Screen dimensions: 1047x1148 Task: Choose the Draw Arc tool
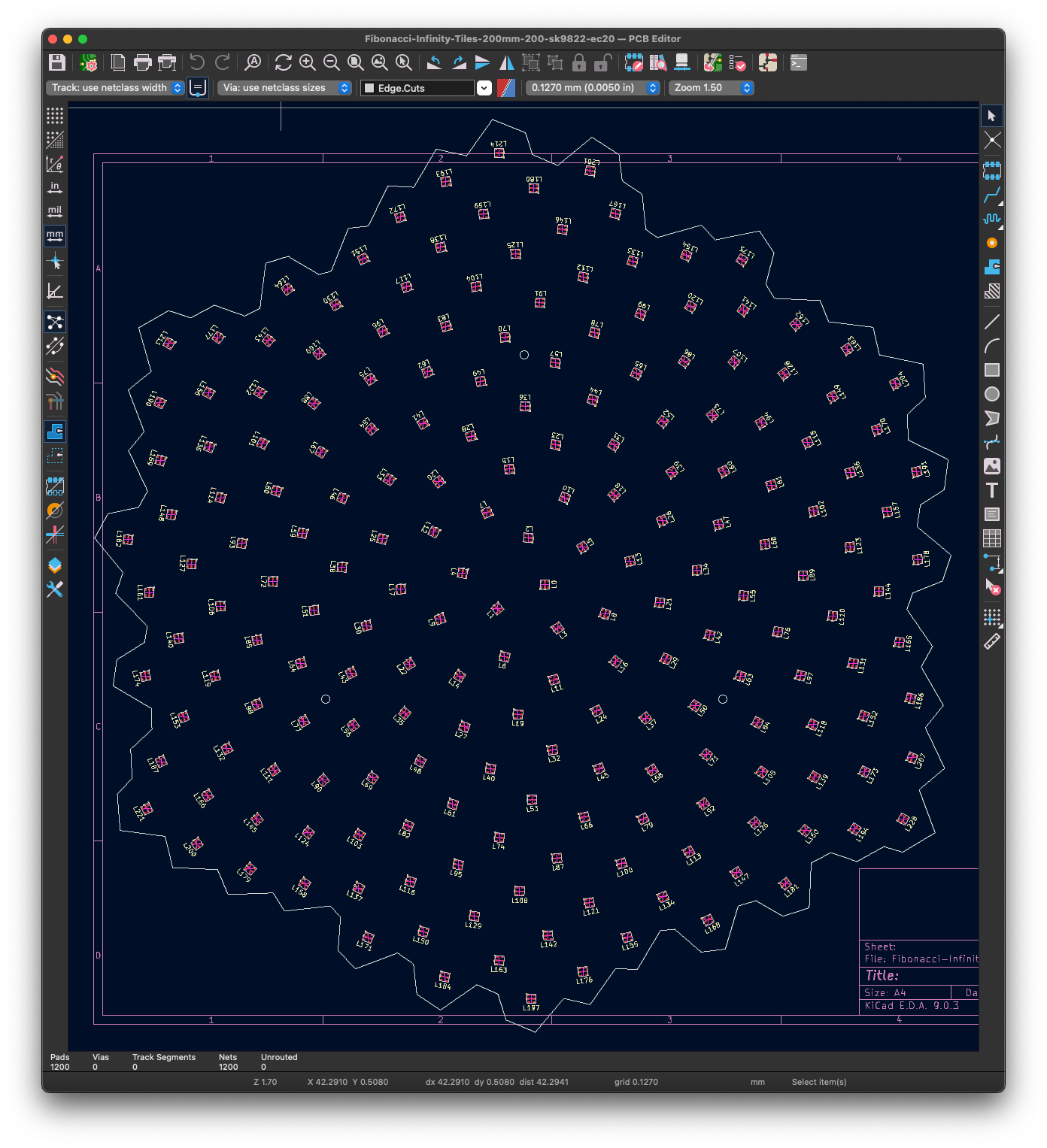tap(992, 346)
